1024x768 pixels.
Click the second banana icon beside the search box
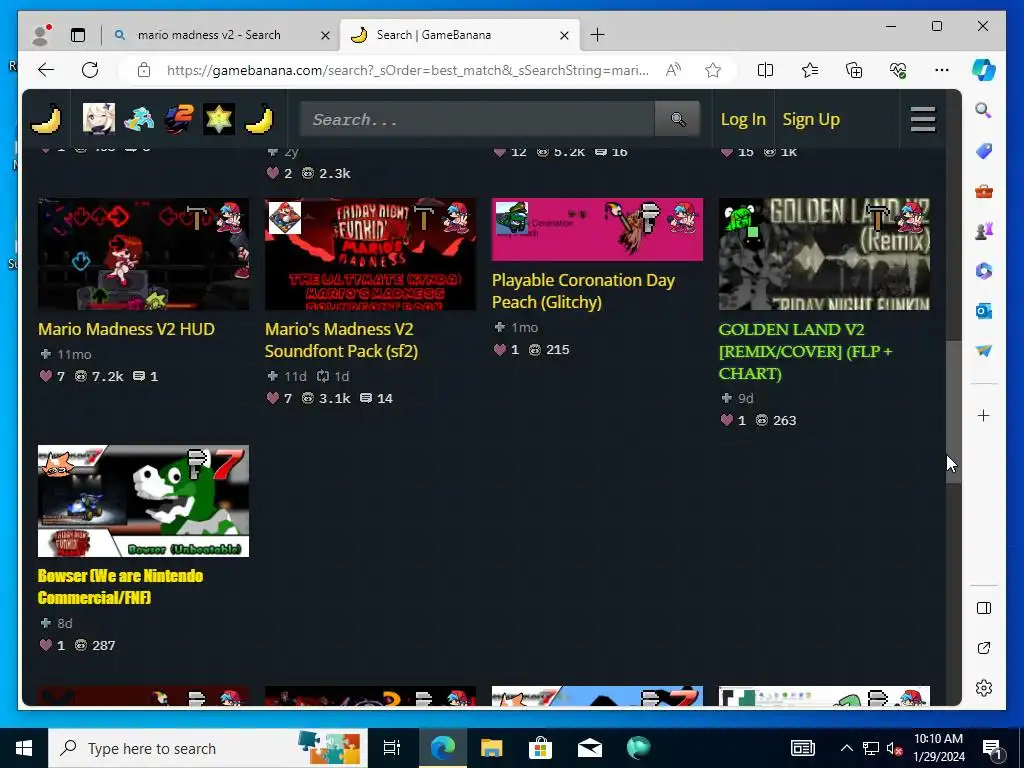tap(259, 119)
